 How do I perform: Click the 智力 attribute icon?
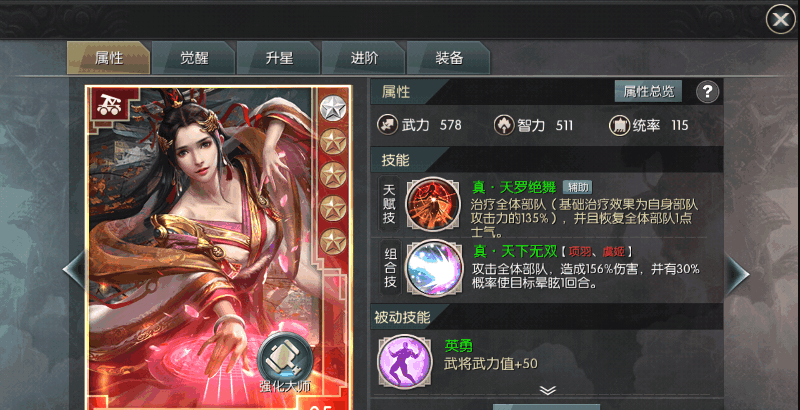coord(504,125)
